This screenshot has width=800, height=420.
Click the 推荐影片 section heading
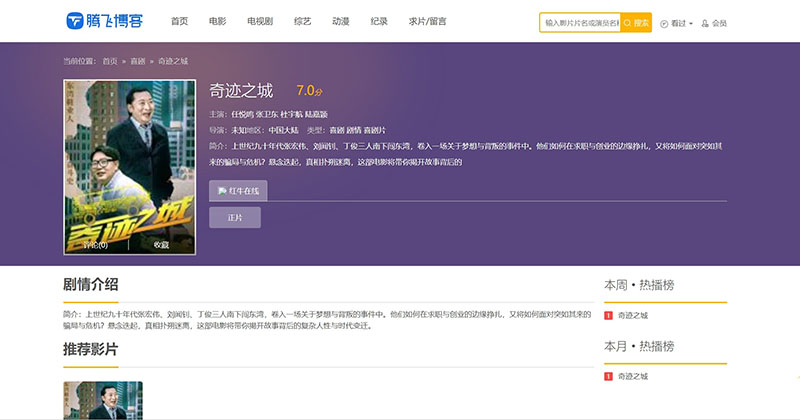point(91,349)
